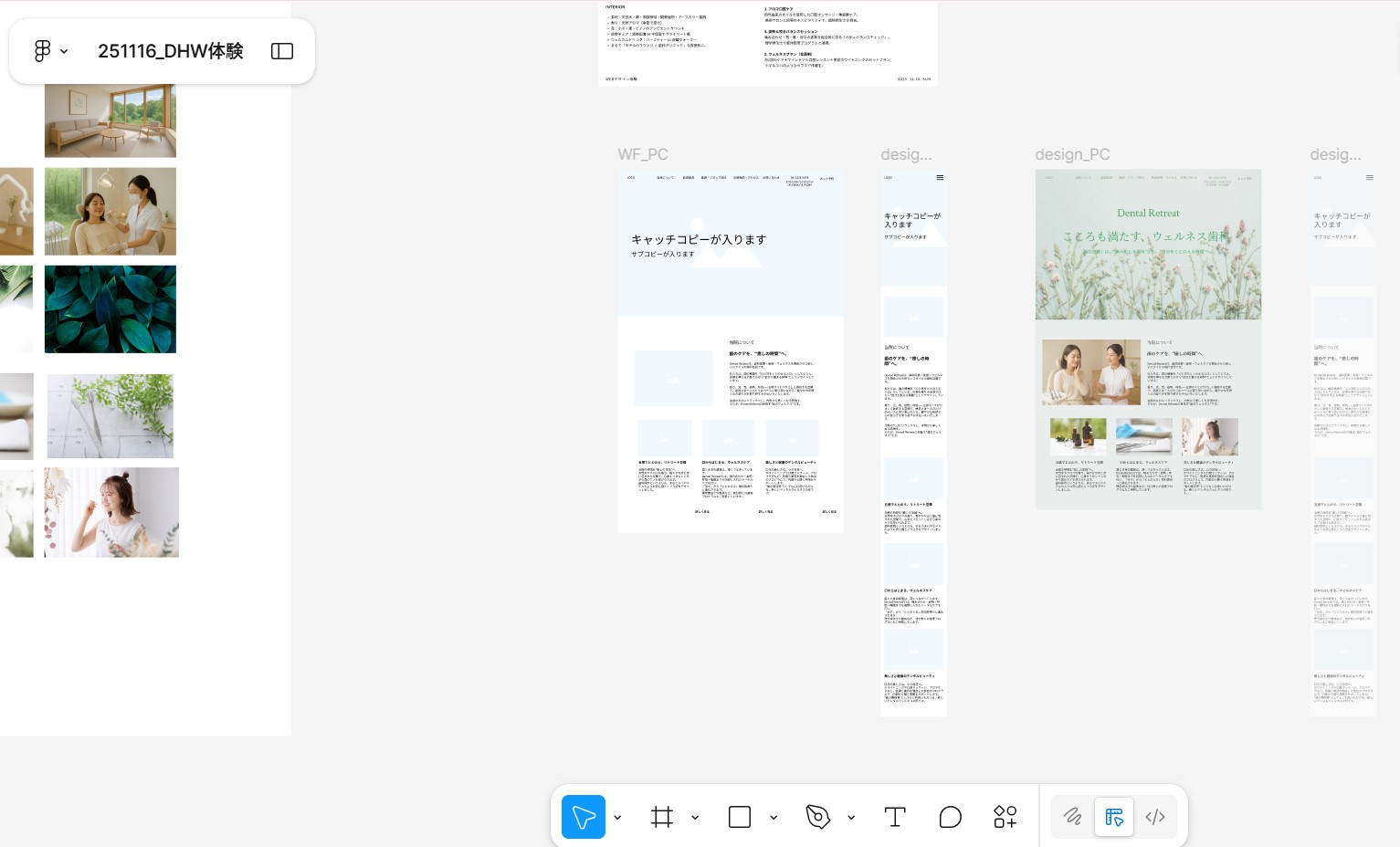Select the Move tool in toolbar
This screenshot has width=1400, height=847.
click(584, 817)
